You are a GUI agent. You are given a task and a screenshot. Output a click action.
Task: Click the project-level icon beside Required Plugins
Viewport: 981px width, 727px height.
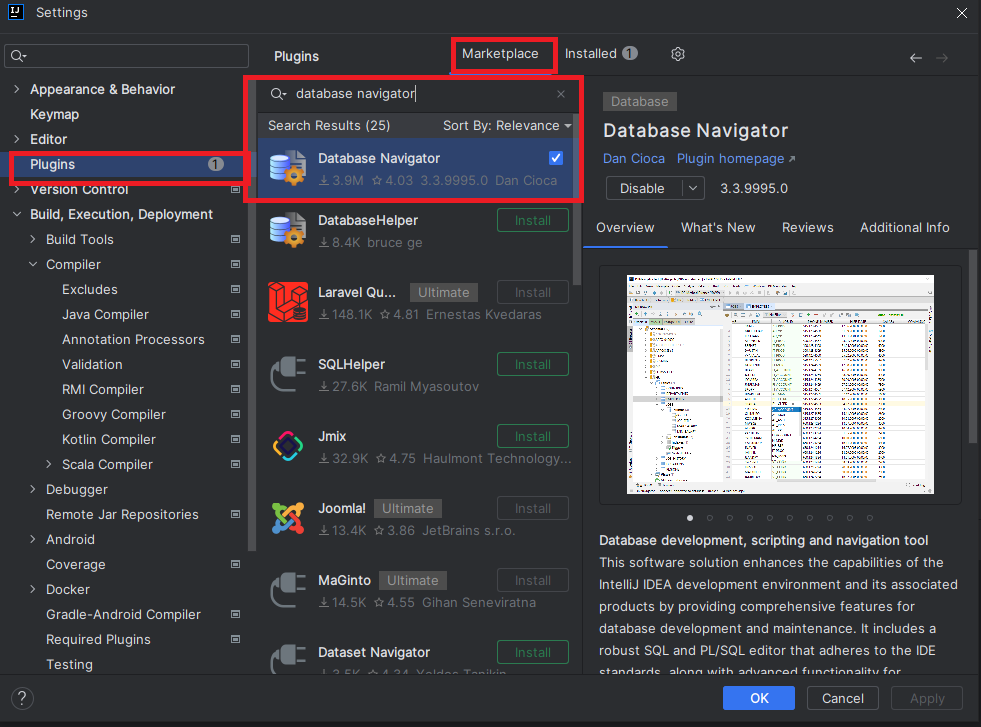click(x=235, y=639)
